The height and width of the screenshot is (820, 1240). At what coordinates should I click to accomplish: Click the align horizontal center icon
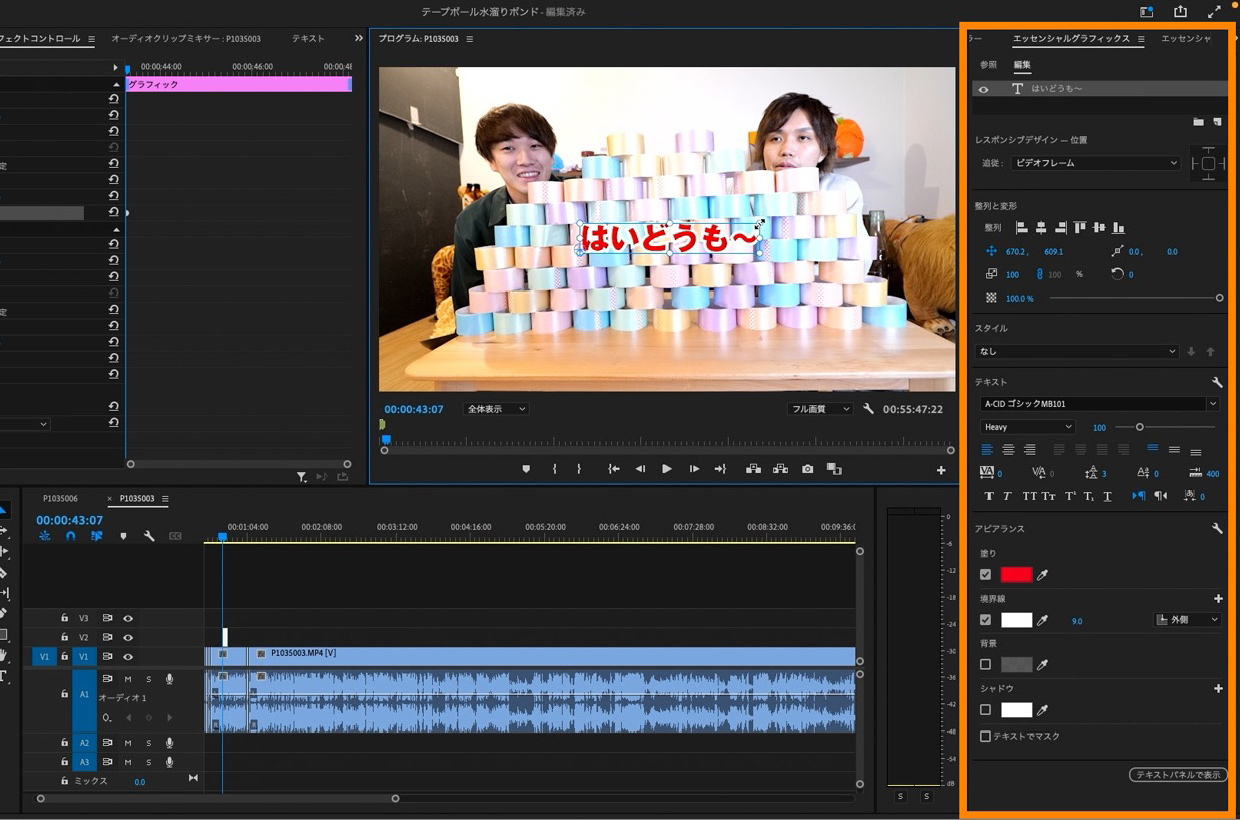1041,228
